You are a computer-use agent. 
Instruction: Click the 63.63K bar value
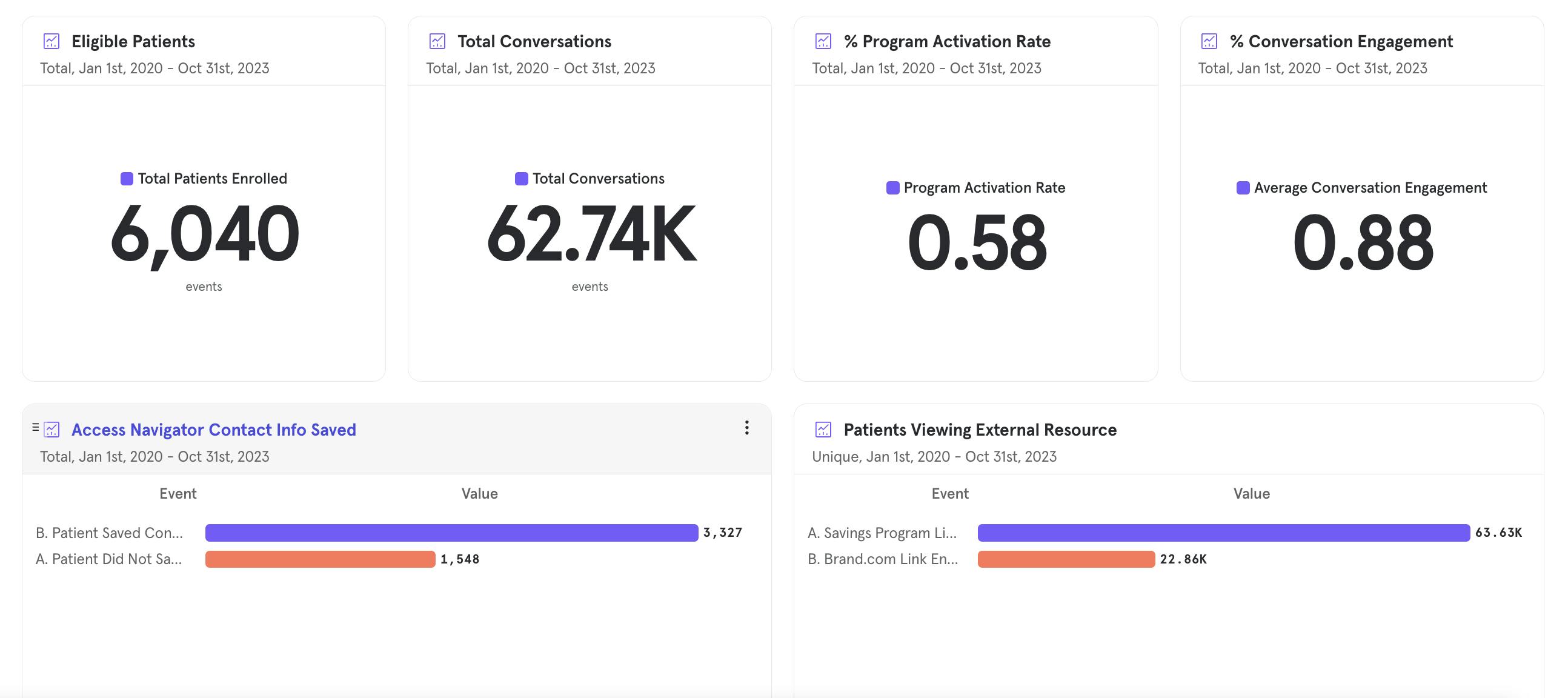point(1498,533)
